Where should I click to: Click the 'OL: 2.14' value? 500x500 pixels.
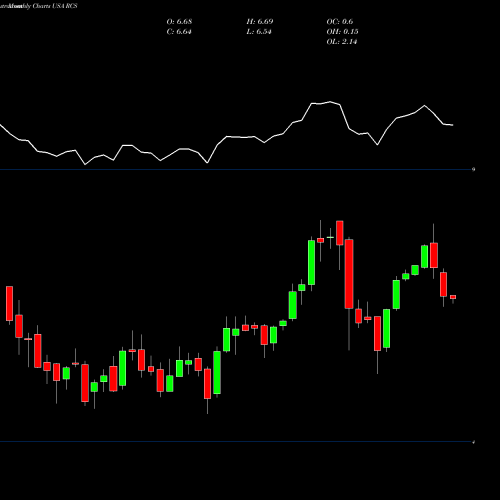[342, 42]
